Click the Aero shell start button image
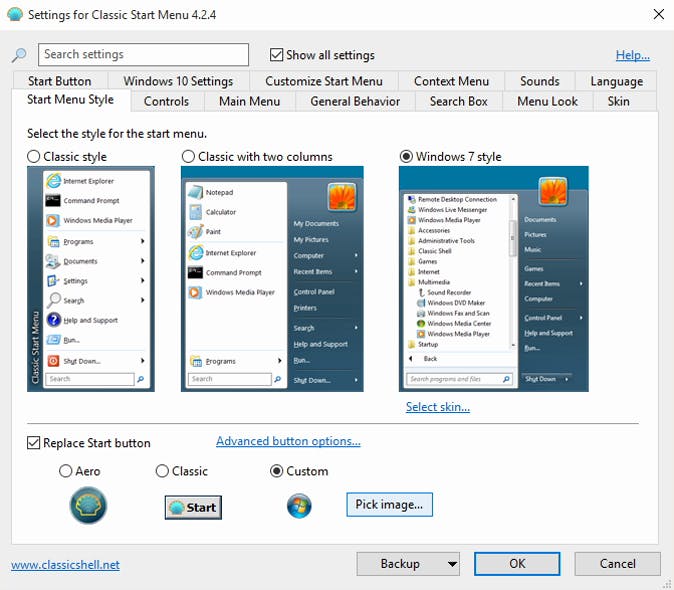Image resolution: width=674 pixels, height=590 pixels. click(x=88, y=505)
